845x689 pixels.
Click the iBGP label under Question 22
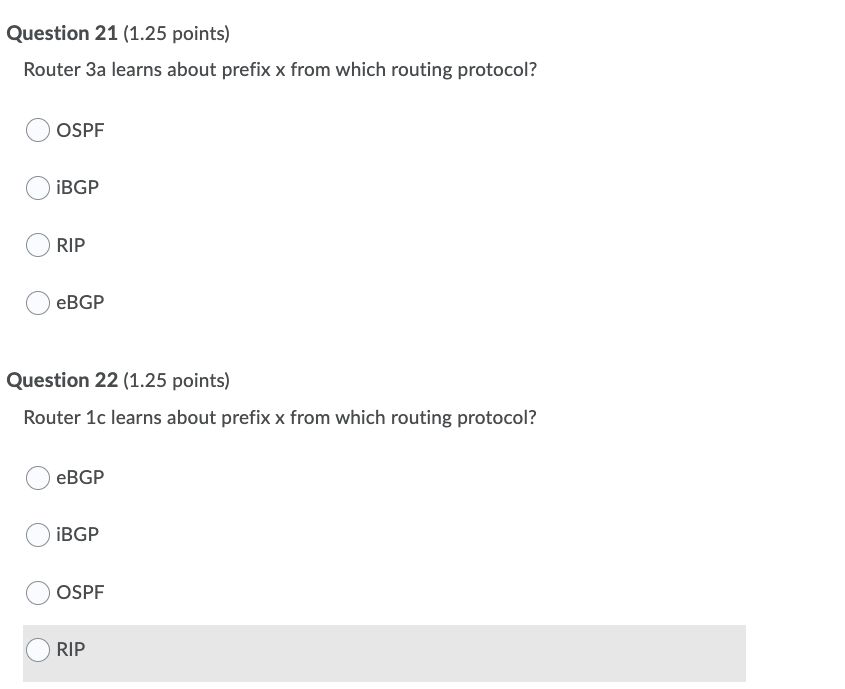[76, 535]
